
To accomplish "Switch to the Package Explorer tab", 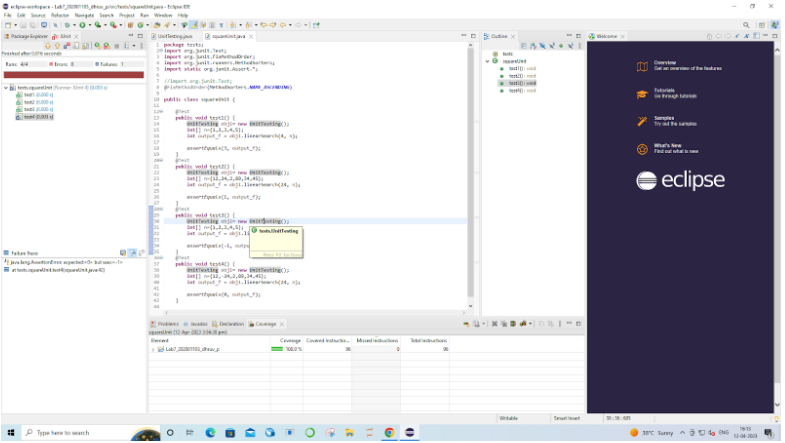I will click(x=26, y=36).
